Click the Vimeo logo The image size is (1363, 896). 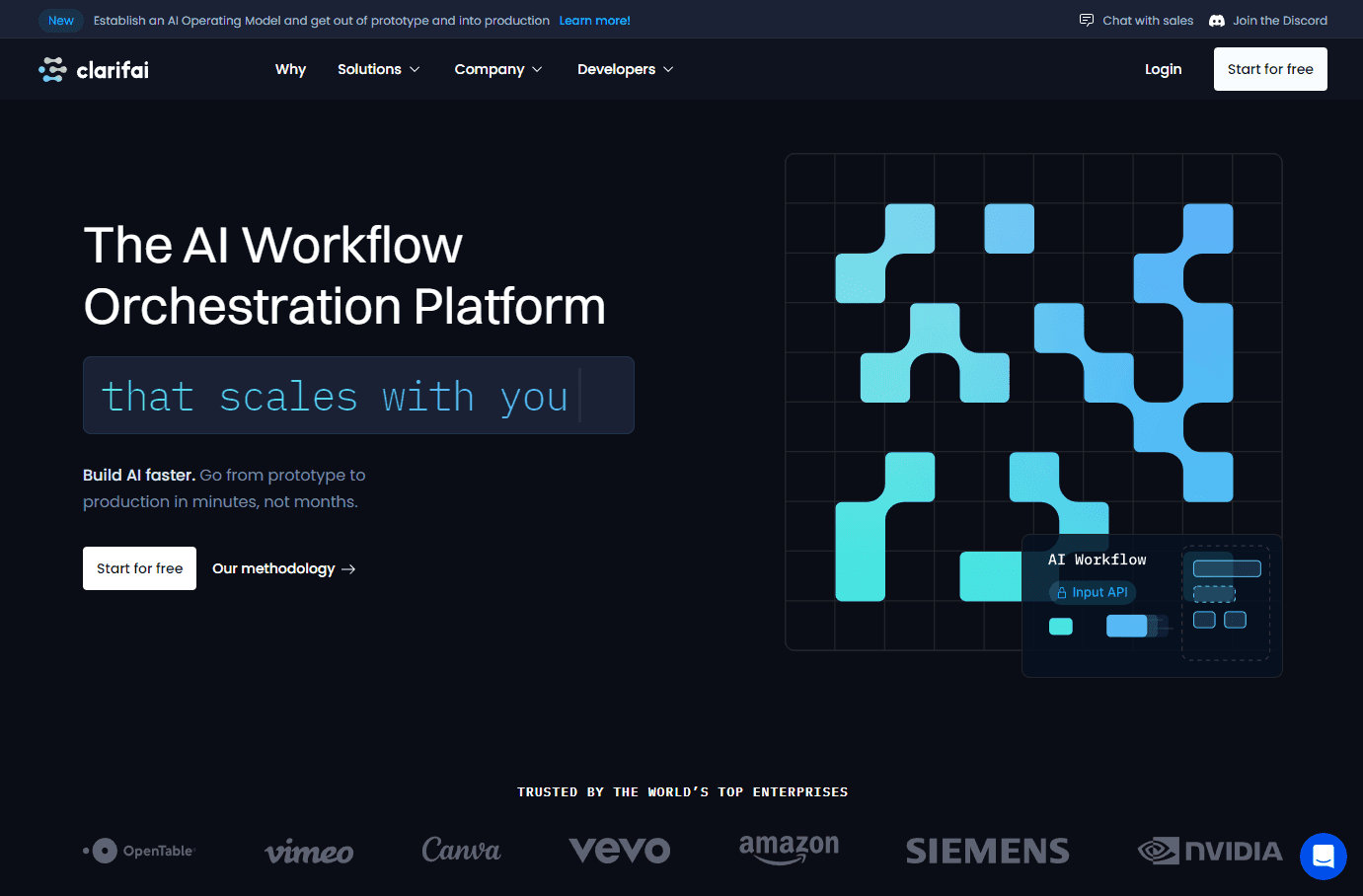(x=309, y=852)
